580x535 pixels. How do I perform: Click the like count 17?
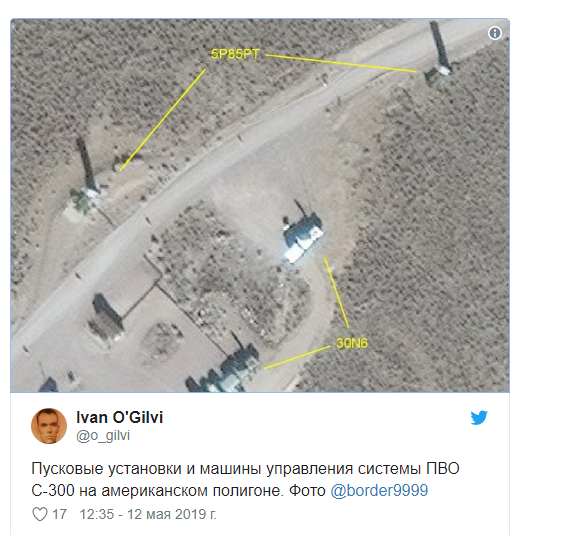(x=59, y=514)
